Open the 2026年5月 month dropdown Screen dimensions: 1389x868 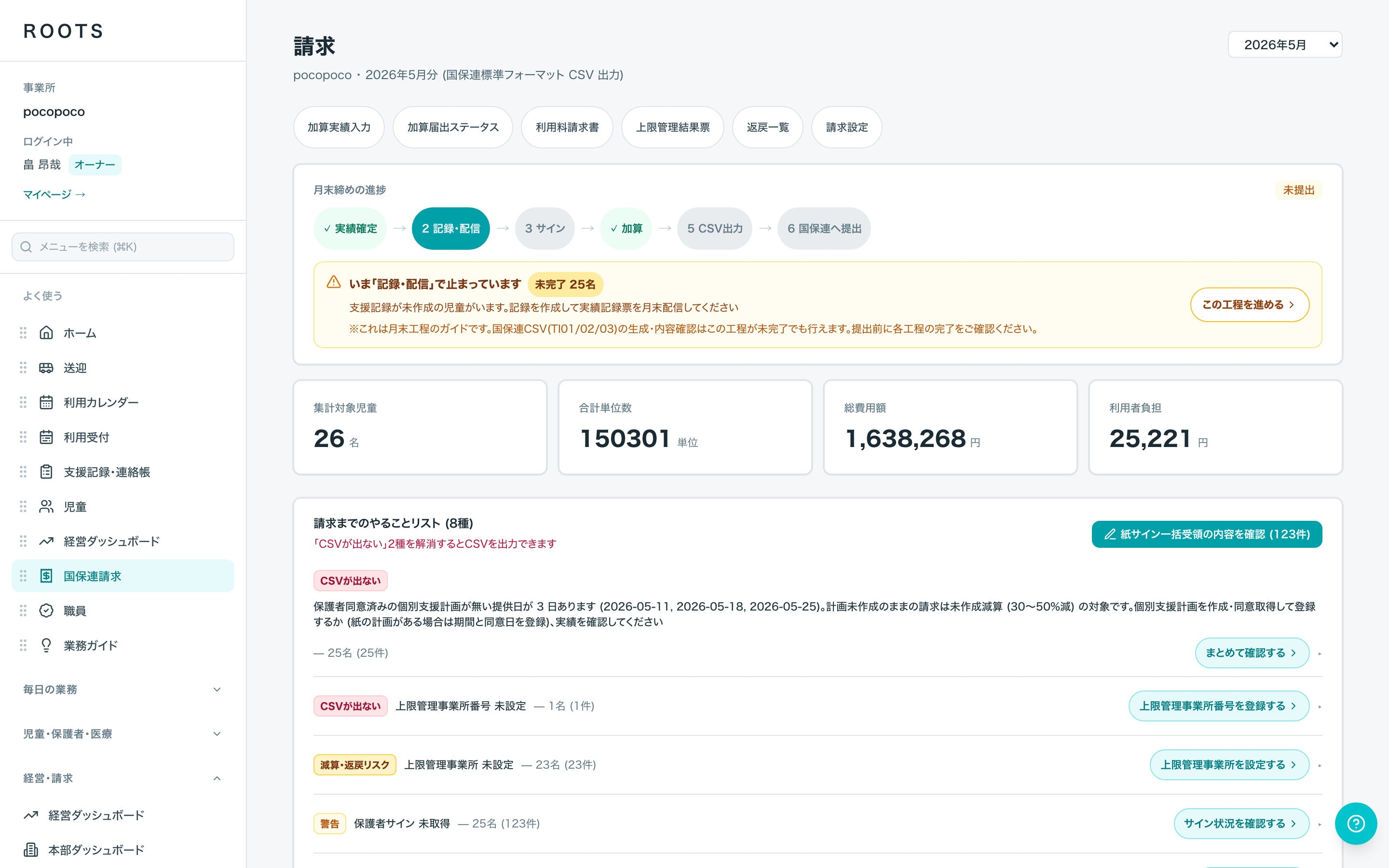click(1284, 45)
